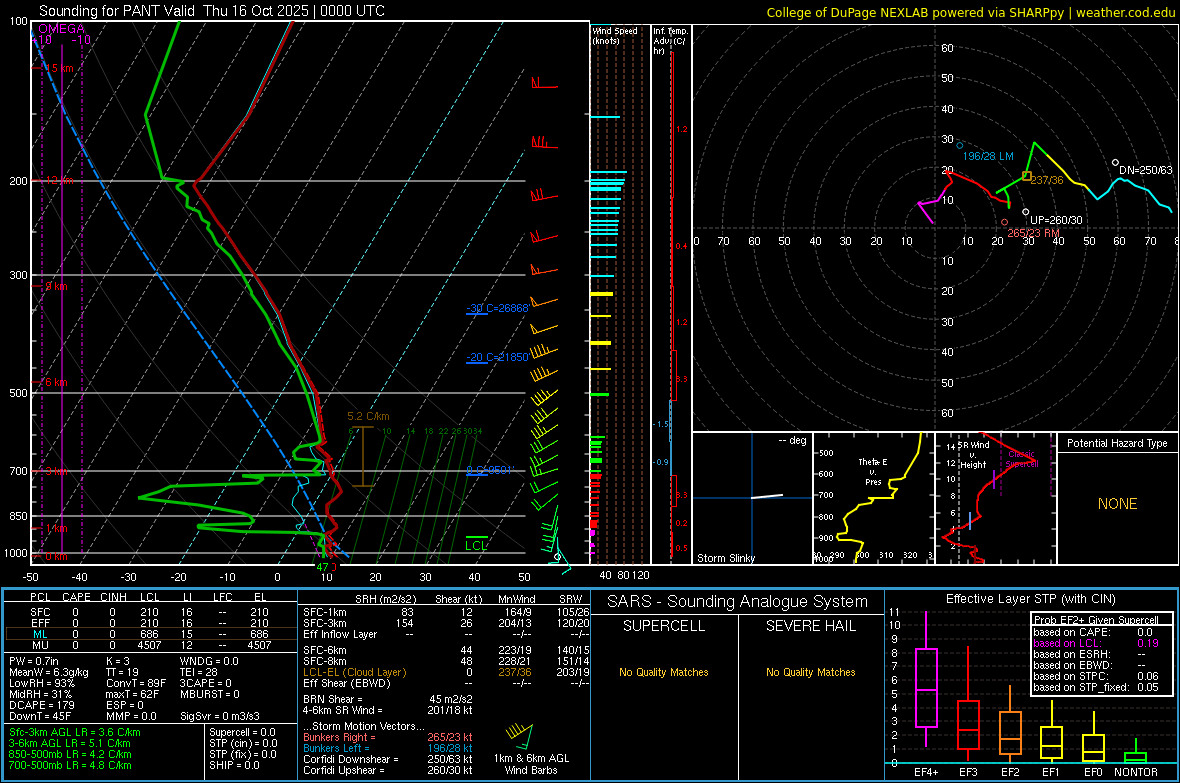Click the 'Sfc-3km AGL LR = 3.6 C/km' line
The width and height of the screenshot is (1180, 783).
pos(75,732)
